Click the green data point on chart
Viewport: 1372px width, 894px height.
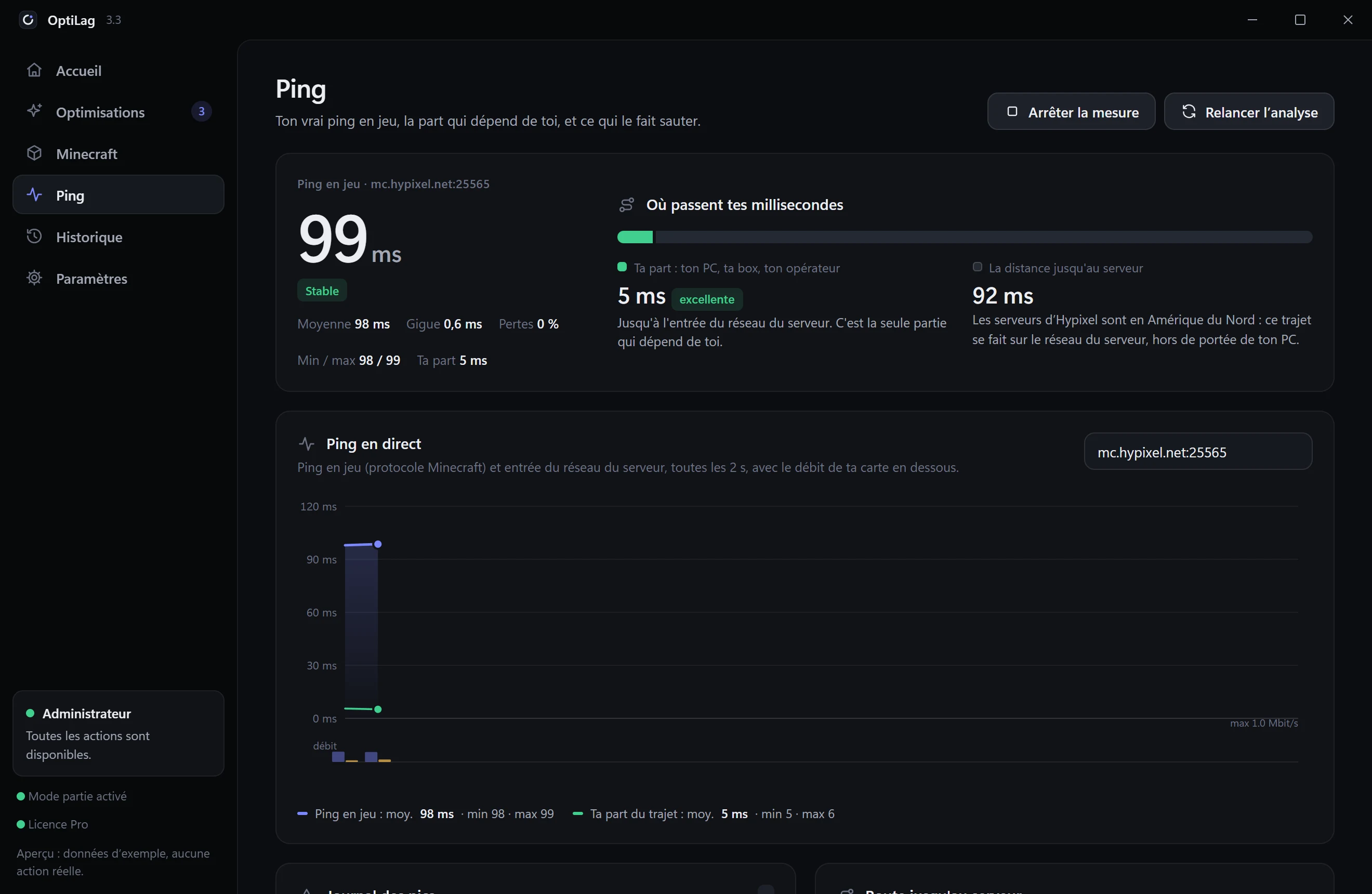378,709
